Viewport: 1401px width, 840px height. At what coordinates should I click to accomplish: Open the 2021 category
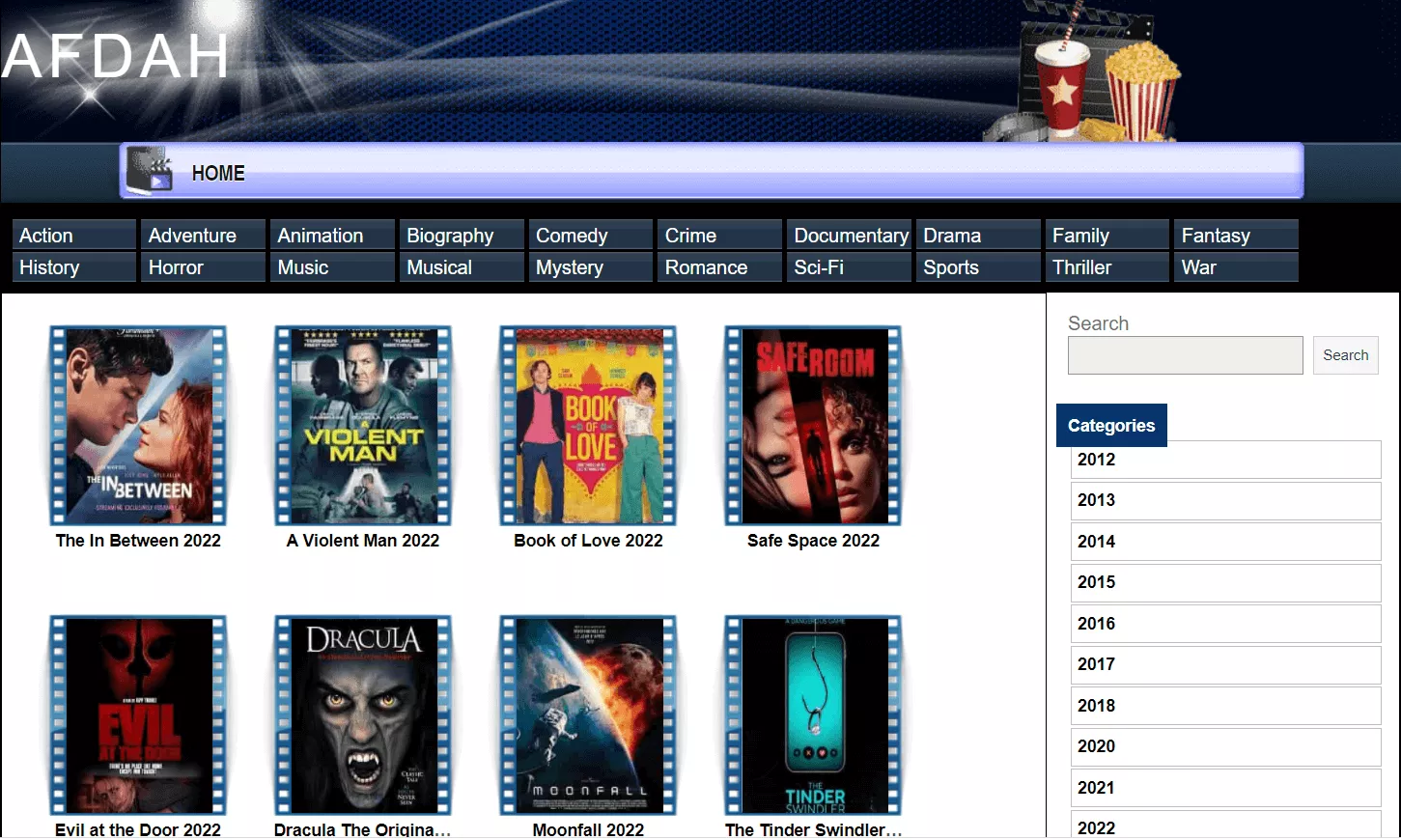pos(1226,788)
